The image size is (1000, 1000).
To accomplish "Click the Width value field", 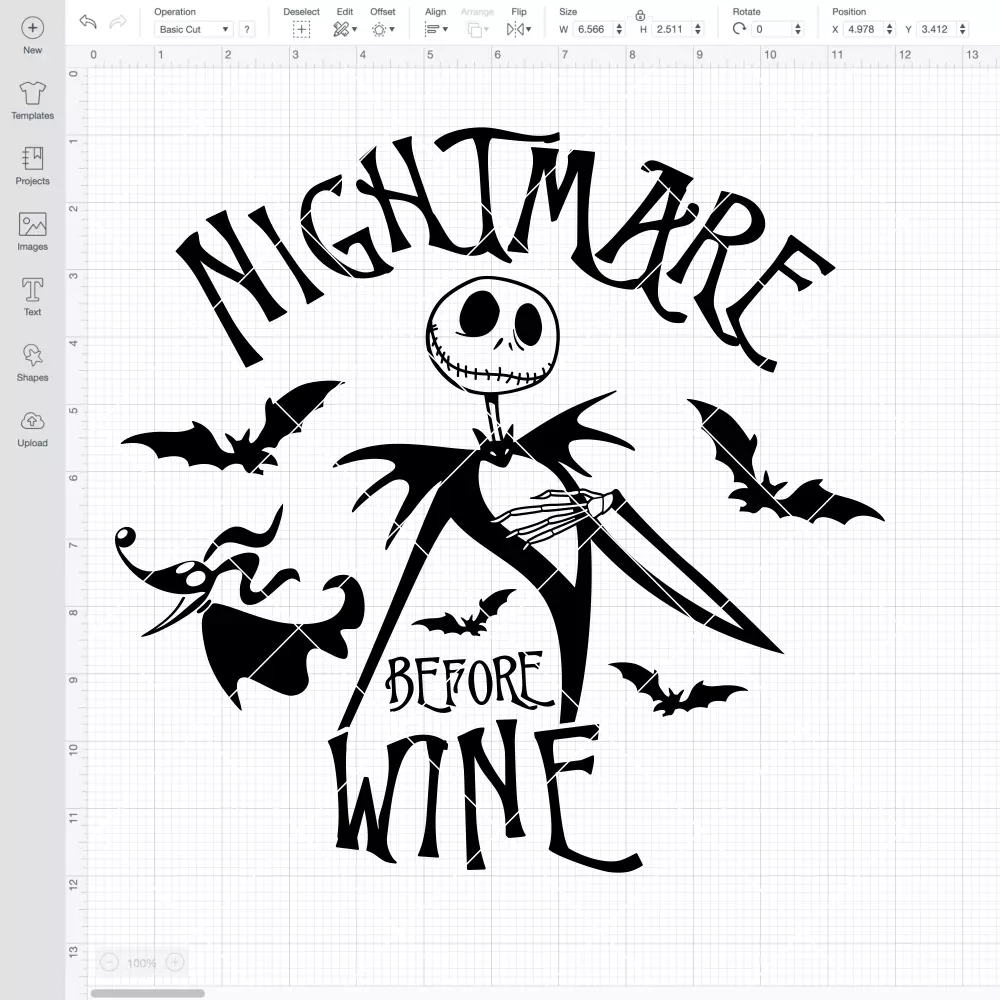I will 591,29.
